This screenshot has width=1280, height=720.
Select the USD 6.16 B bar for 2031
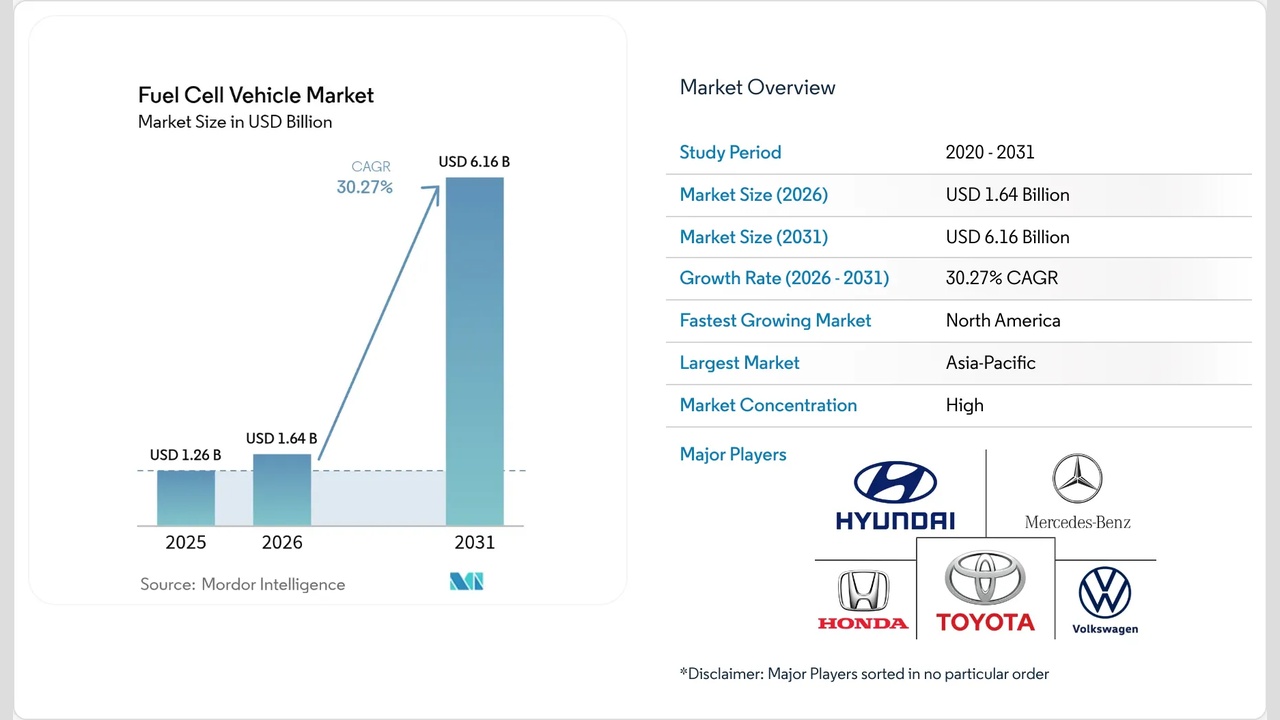pos(474,350)
